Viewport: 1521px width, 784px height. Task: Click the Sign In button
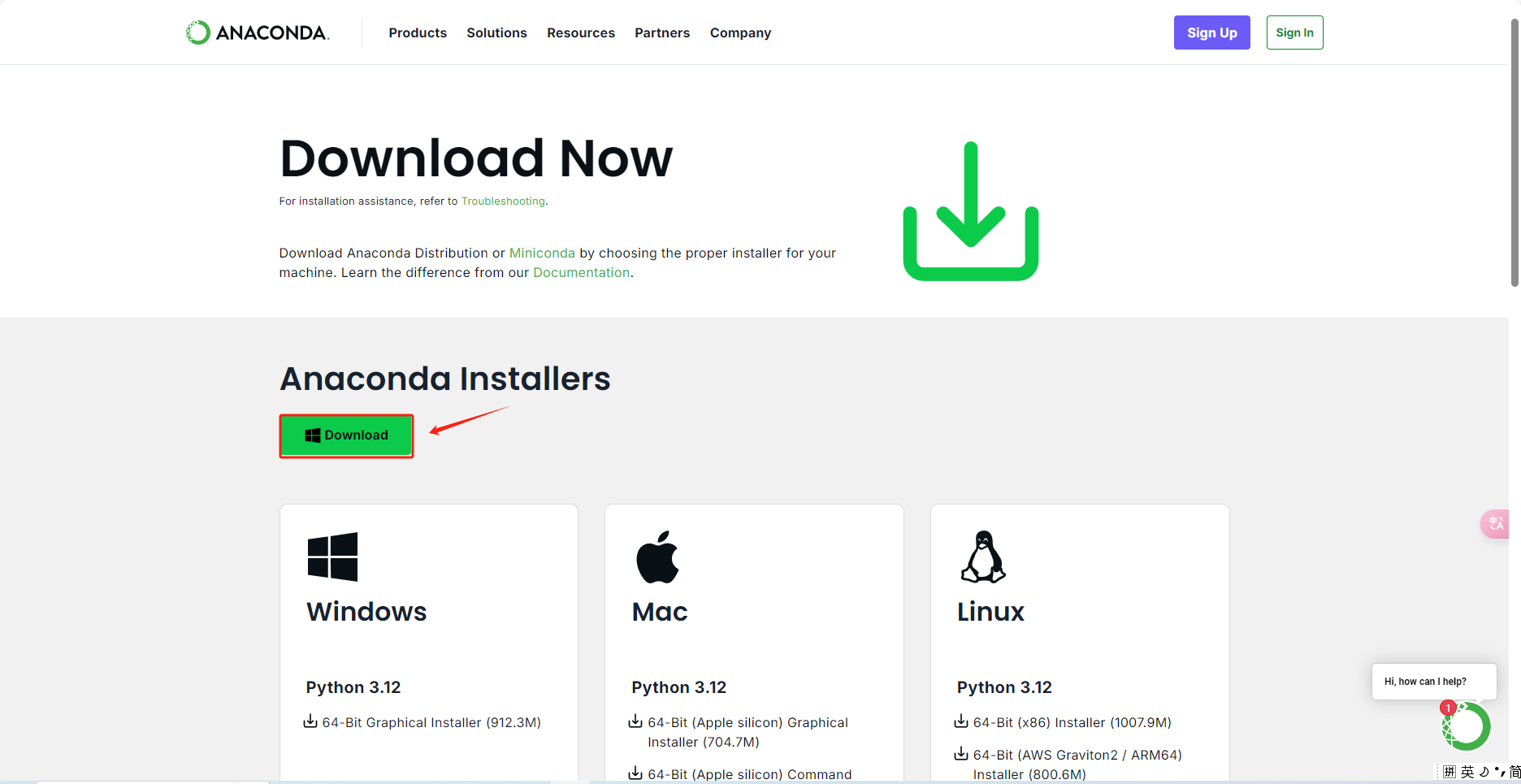coord(1294,32)
